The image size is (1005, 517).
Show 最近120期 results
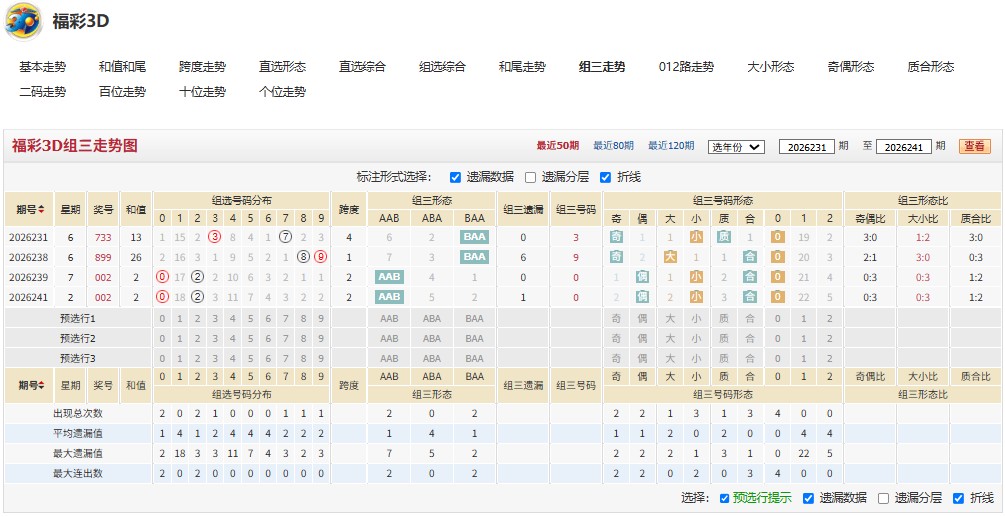point(671,145)
